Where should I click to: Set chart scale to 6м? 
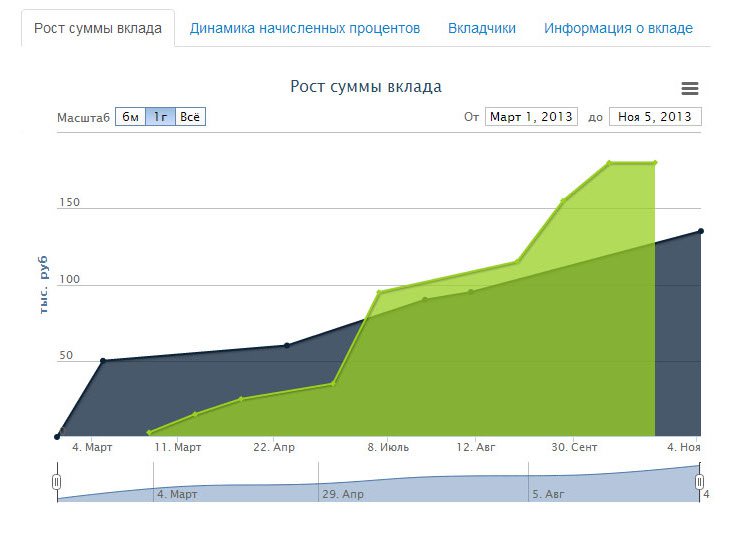[x=130, y=117]
